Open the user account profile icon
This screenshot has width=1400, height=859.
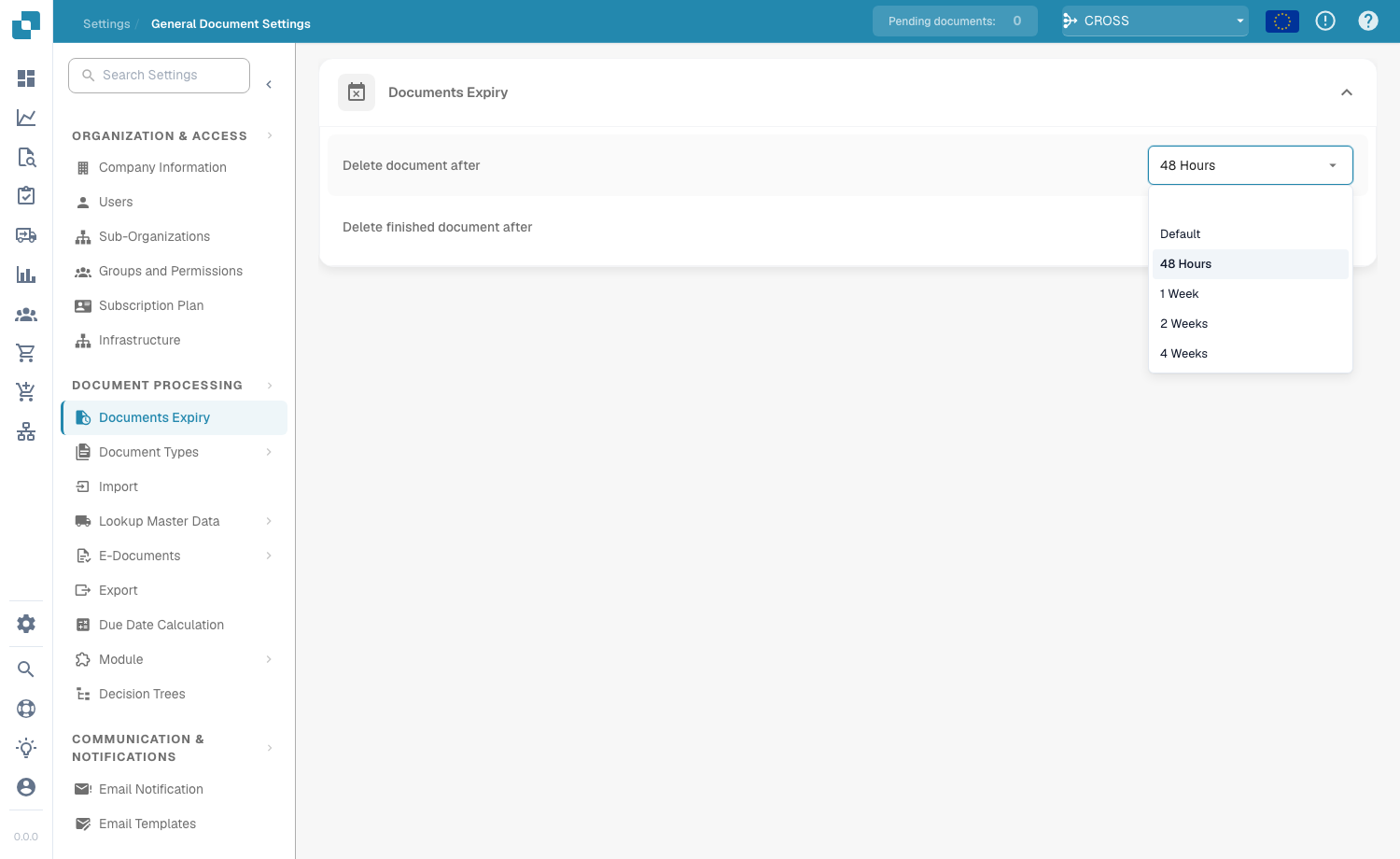tap(26, 787)
